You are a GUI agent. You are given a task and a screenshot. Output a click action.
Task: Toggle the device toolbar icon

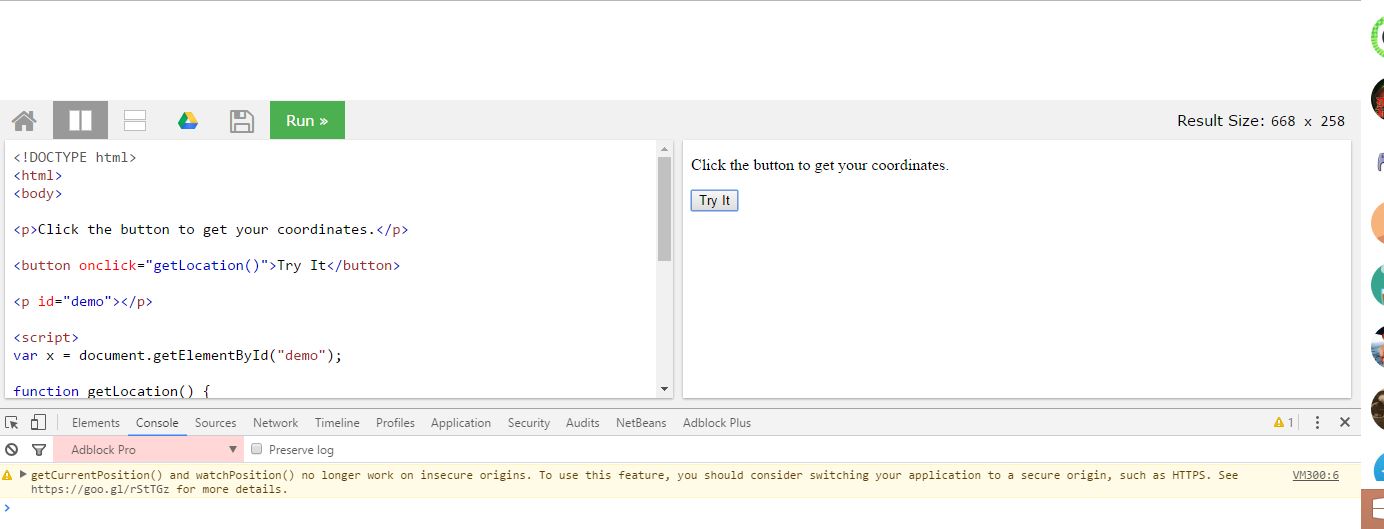pos(38,423)
